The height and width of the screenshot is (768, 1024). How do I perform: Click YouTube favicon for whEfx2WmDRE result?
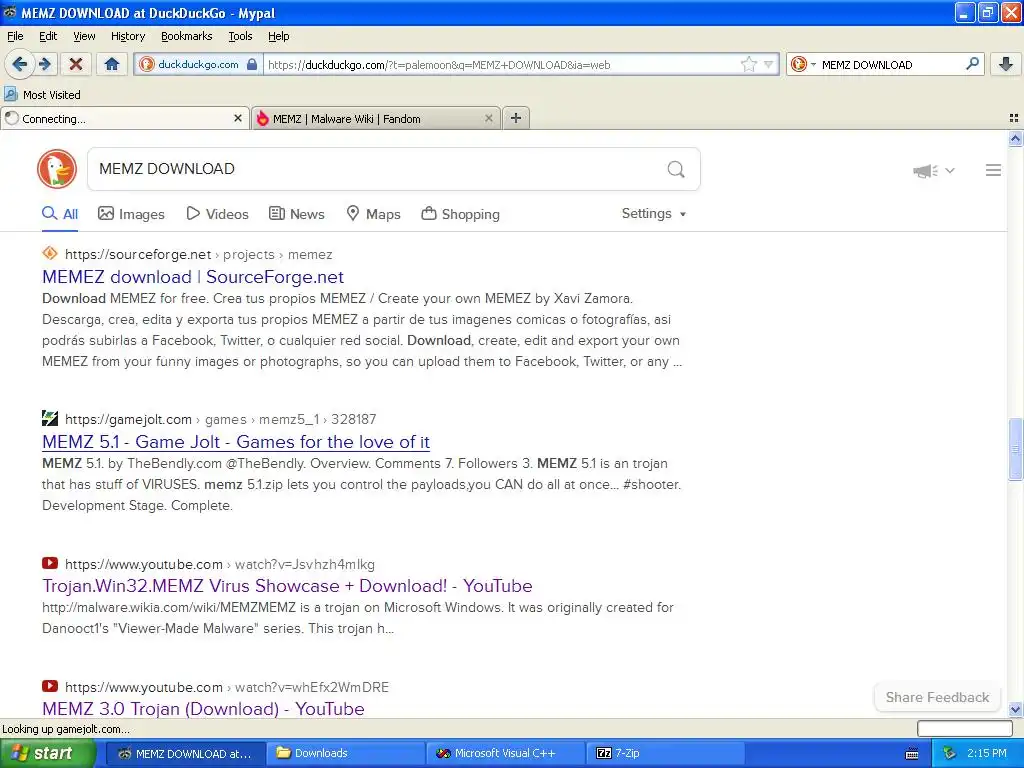50,686
